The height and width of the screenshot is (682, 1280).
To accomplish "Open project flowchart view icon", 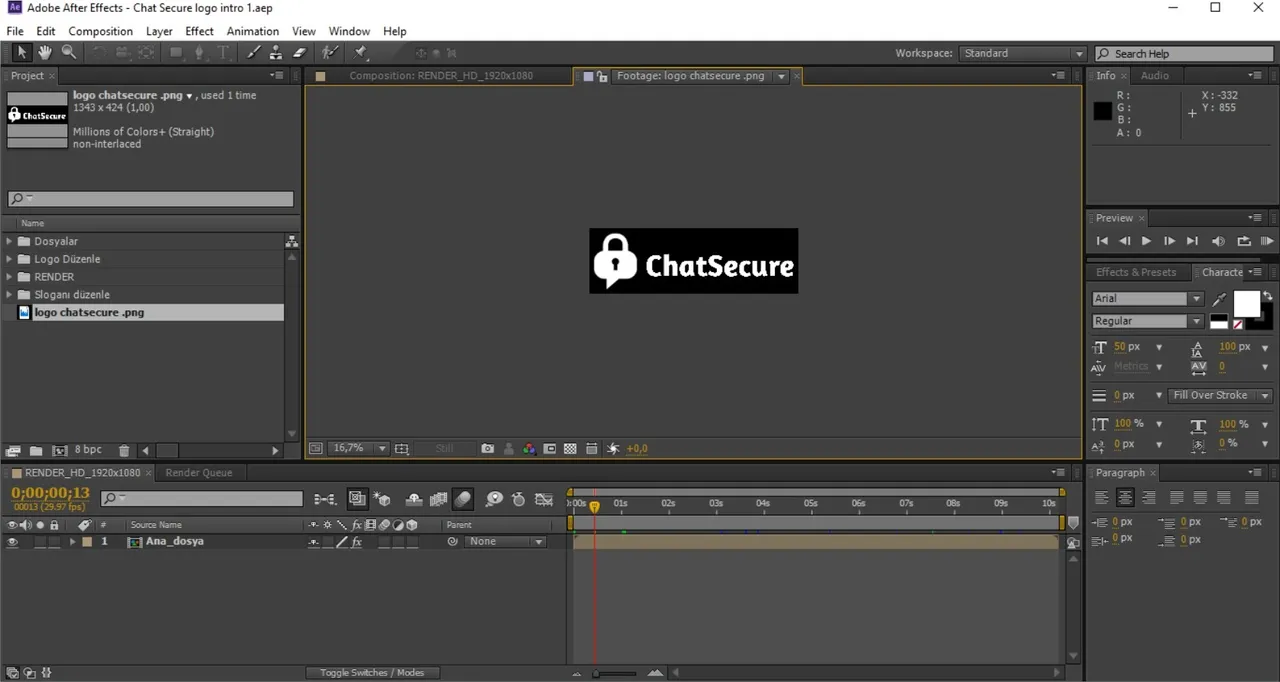I will (292, 241).
